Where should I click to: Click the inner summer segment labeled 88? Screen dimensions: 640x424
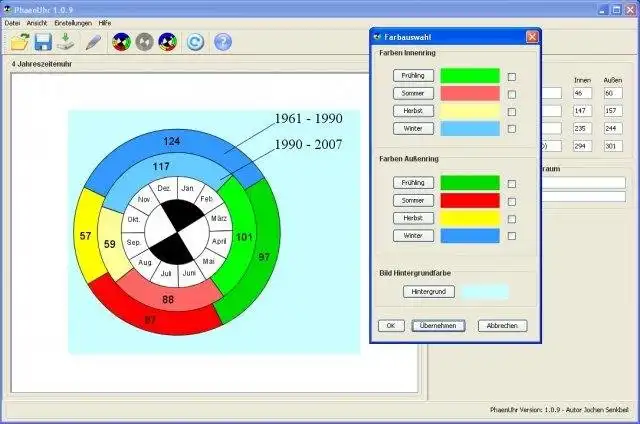click(168, 300)
